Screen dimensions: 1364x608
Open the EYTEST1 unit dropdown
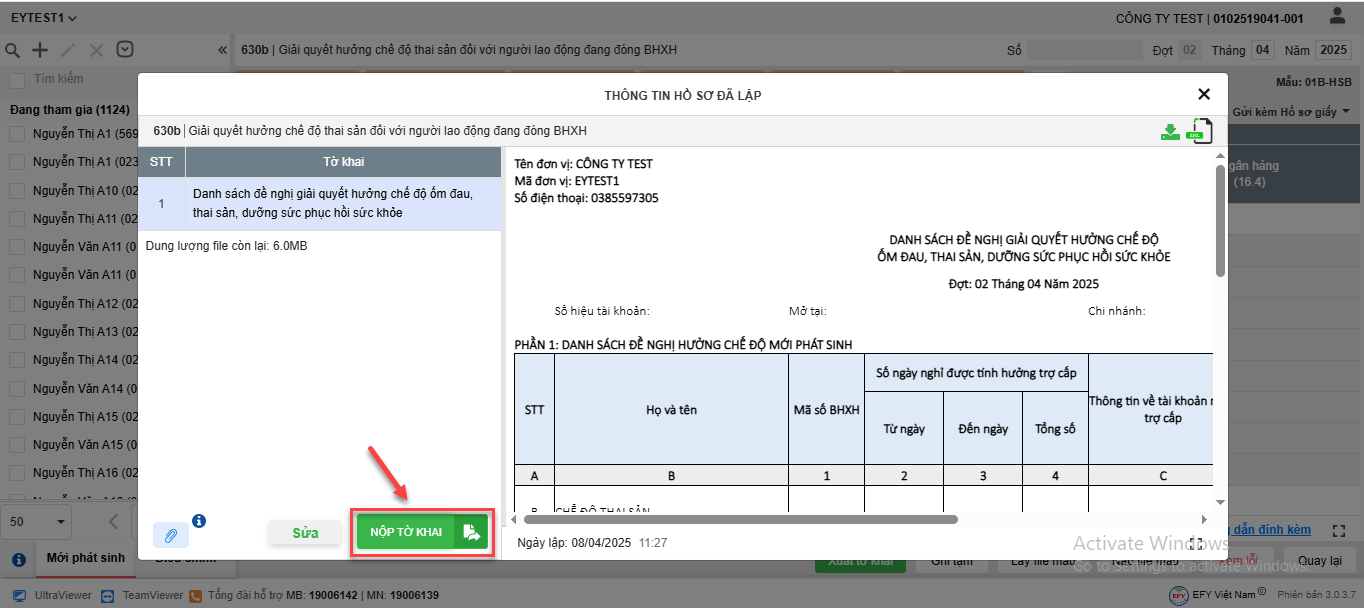[x=44, y=18]
